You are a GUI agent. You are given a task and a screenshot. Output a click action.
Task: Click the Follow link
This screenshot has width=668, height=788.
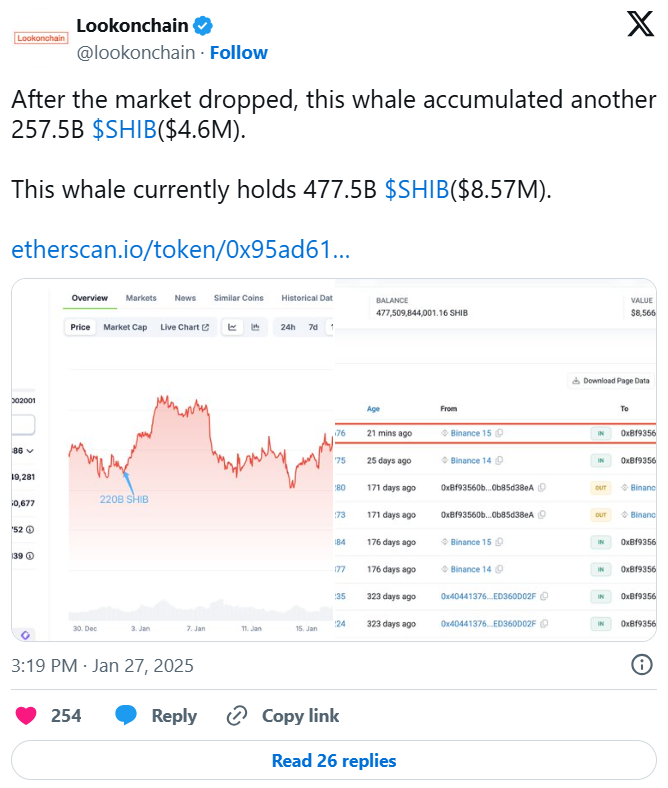pos(238,52)
